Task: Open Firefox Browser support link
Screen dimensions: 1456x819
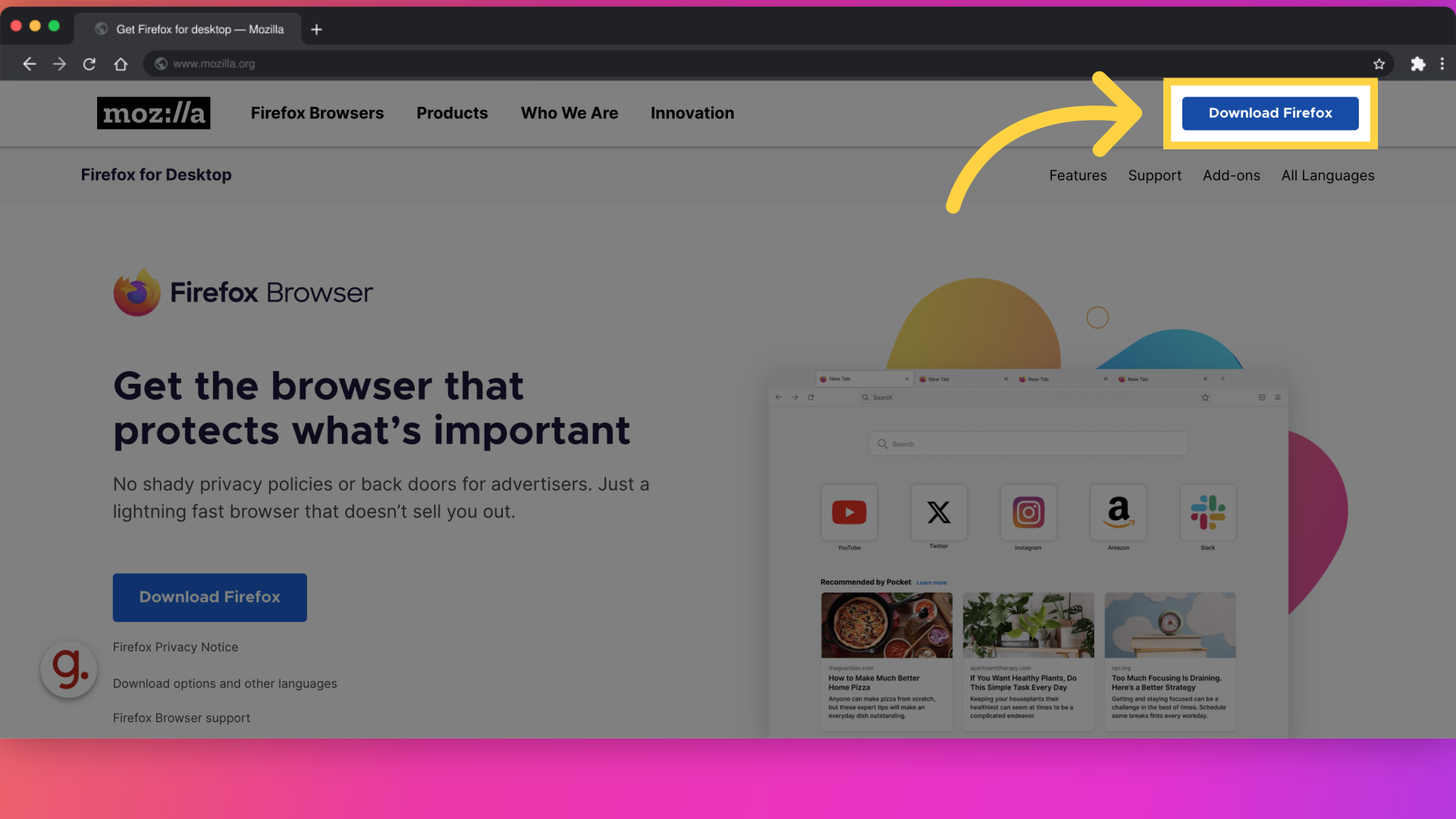Action: click(181, 718)
